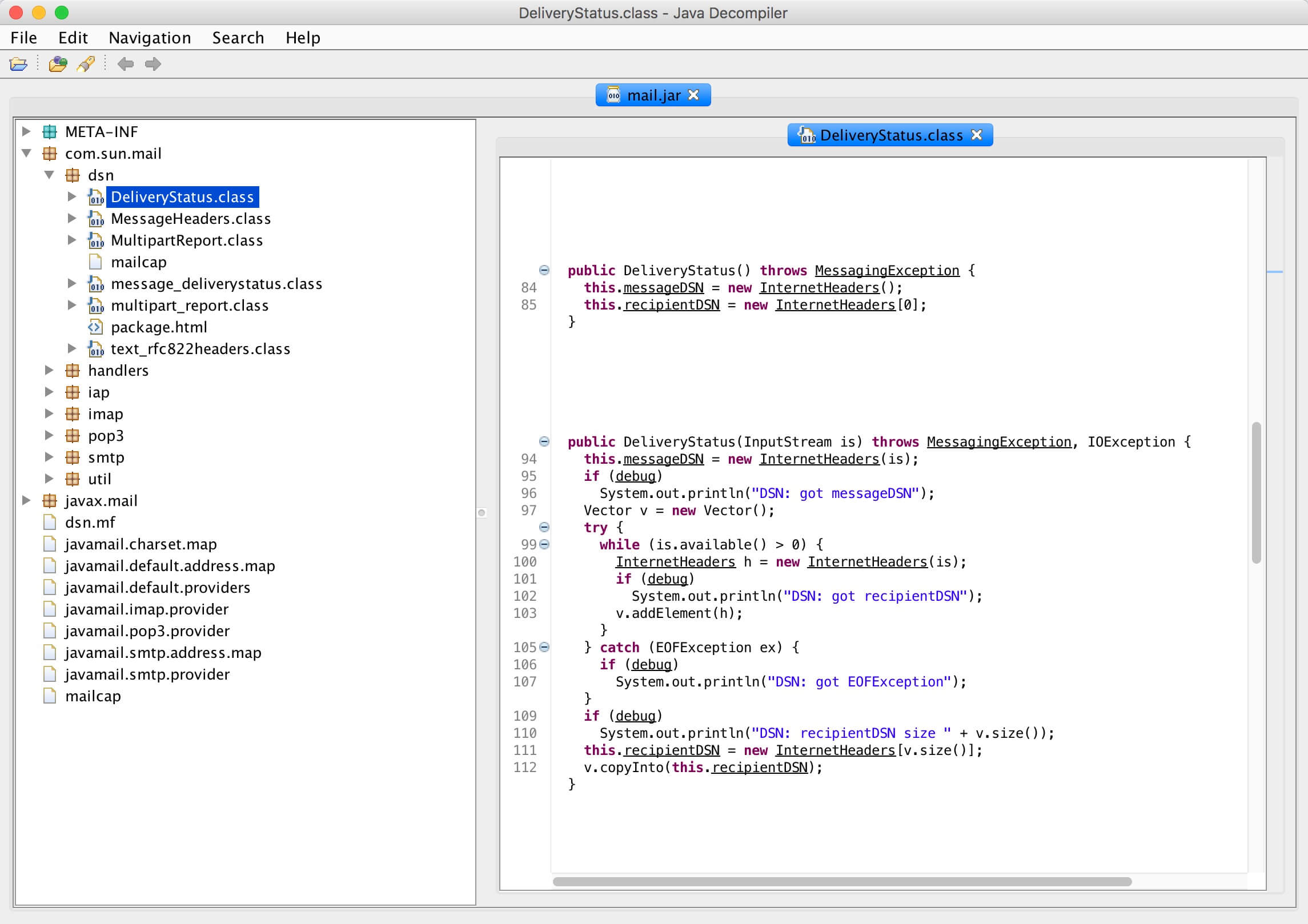Click the handlers package icon
The width and height of the screenshot is (1308, 924).
(x=73, y=371)
